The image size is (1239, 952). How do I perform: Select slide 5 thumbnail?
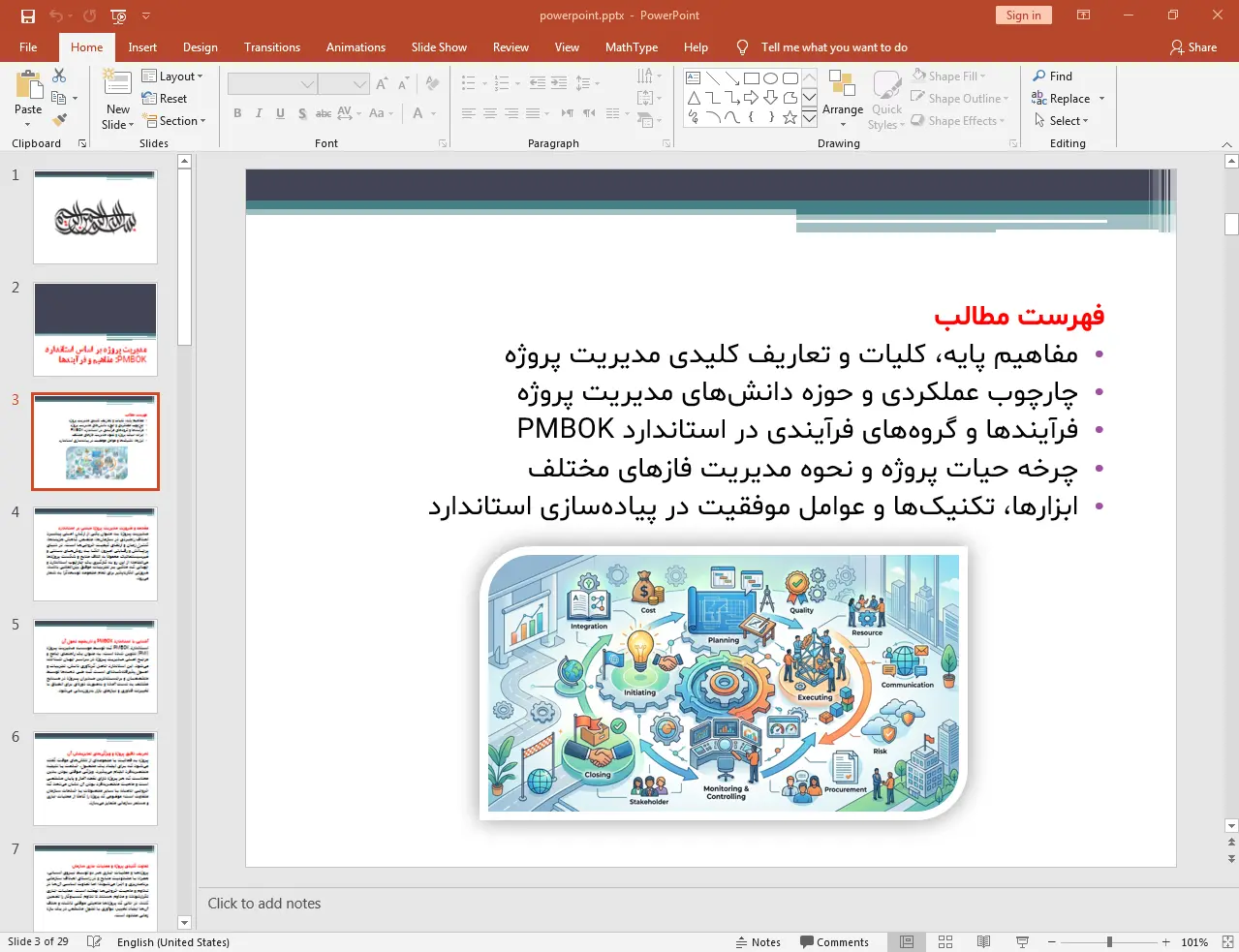pos(95,666)
